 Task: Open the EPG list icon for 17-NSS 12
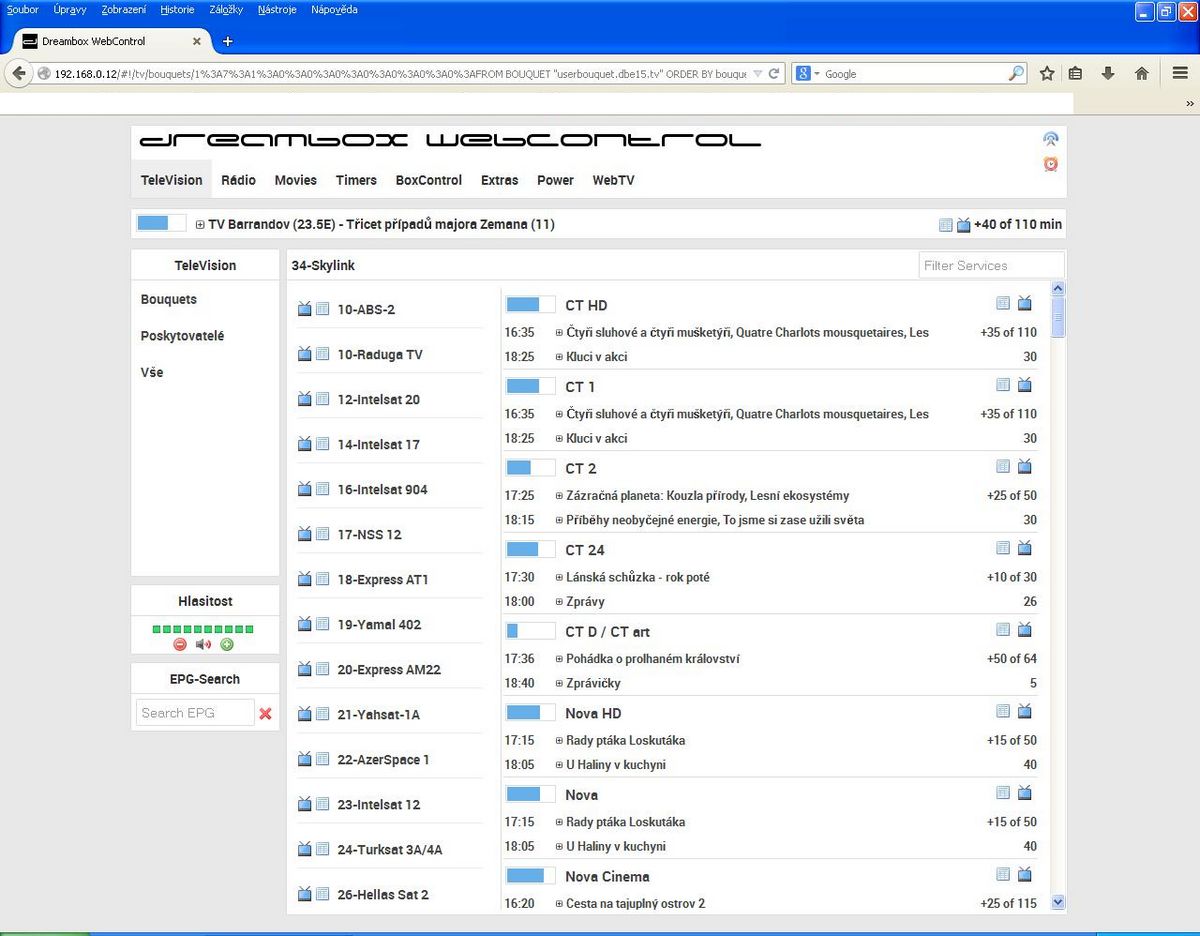pyautogui.click(x=322, y=534)
